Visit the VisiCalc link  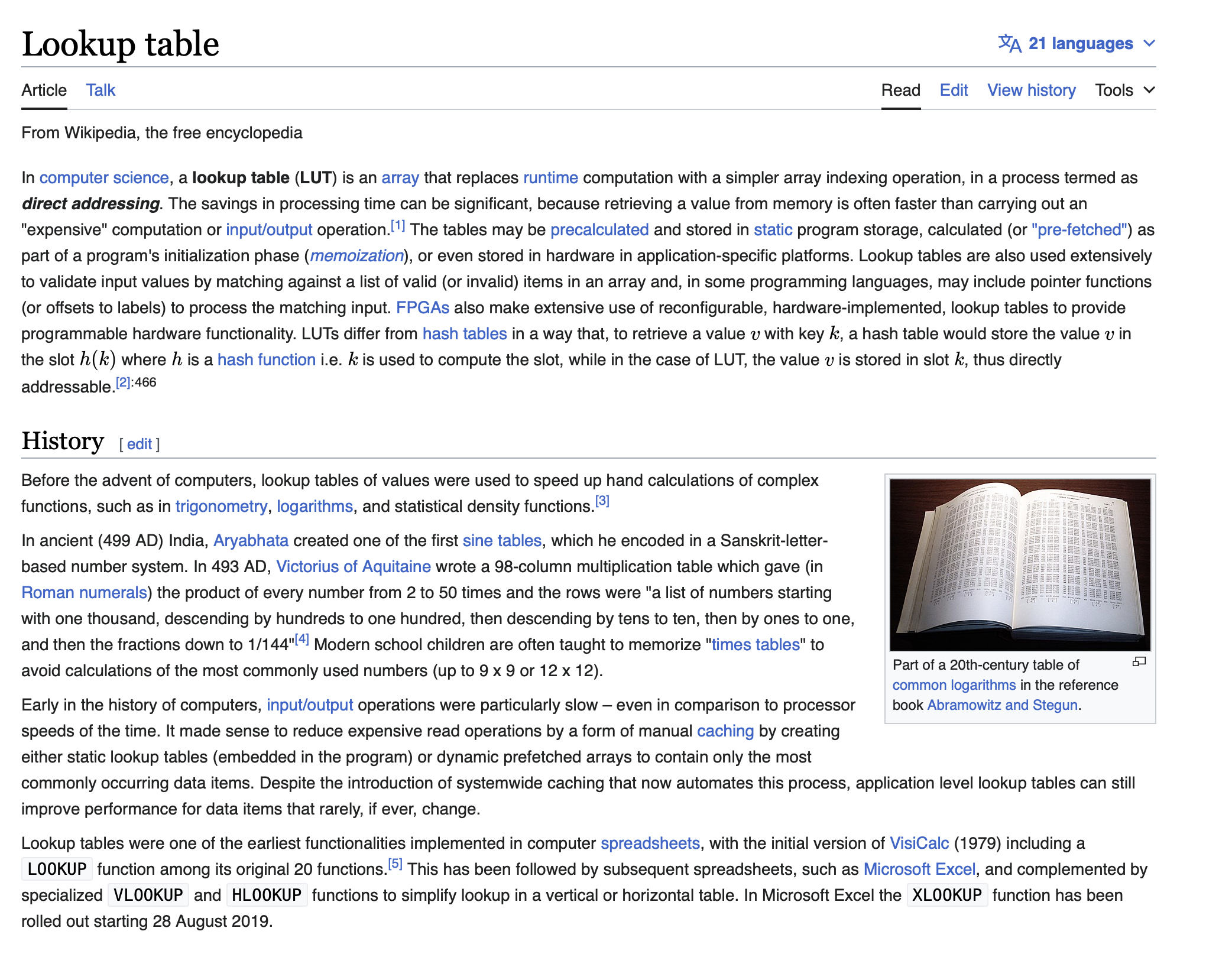[919, 843]
